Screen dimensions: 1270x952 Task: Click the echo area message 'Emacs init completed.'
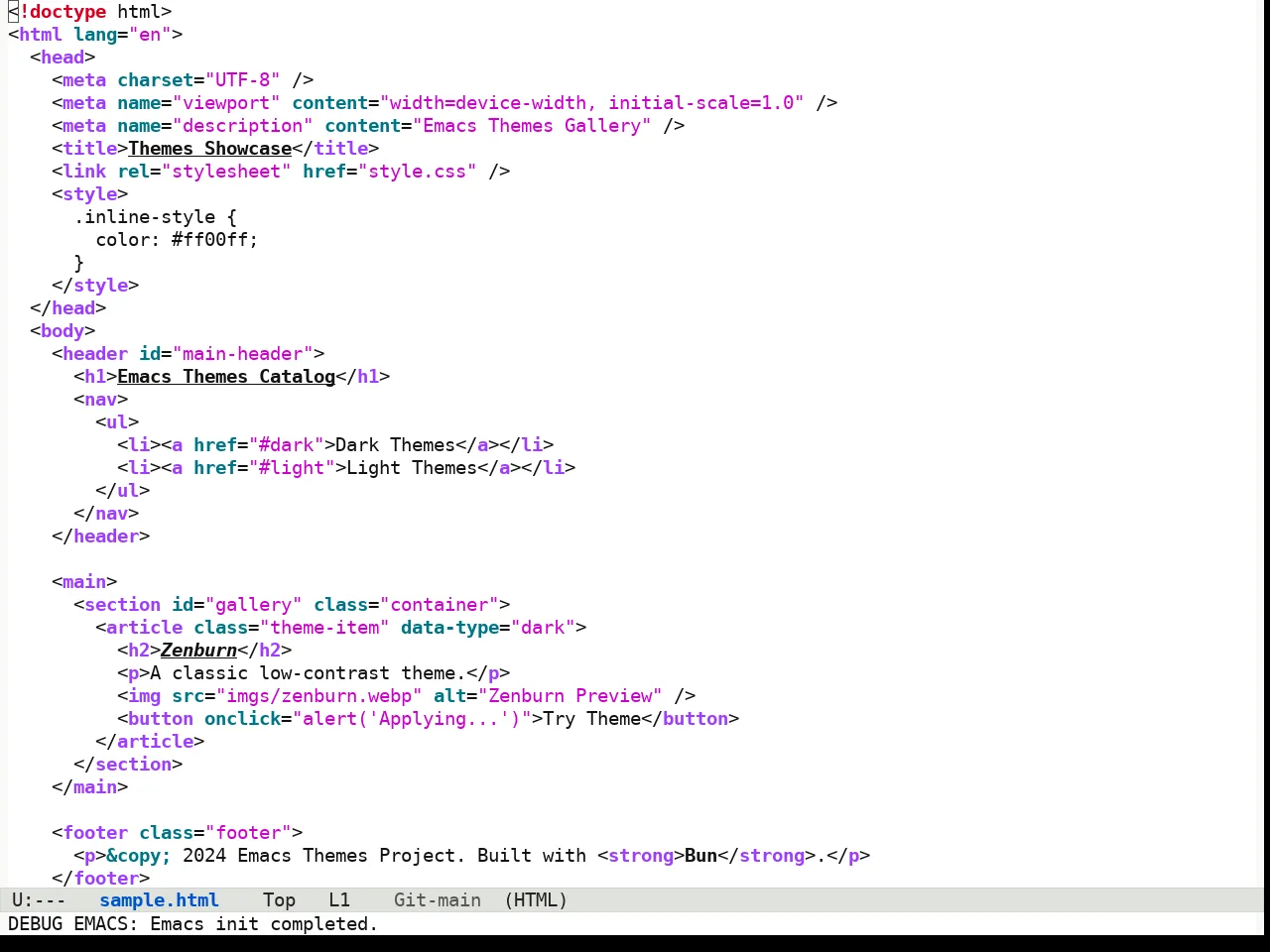[264, 924]
